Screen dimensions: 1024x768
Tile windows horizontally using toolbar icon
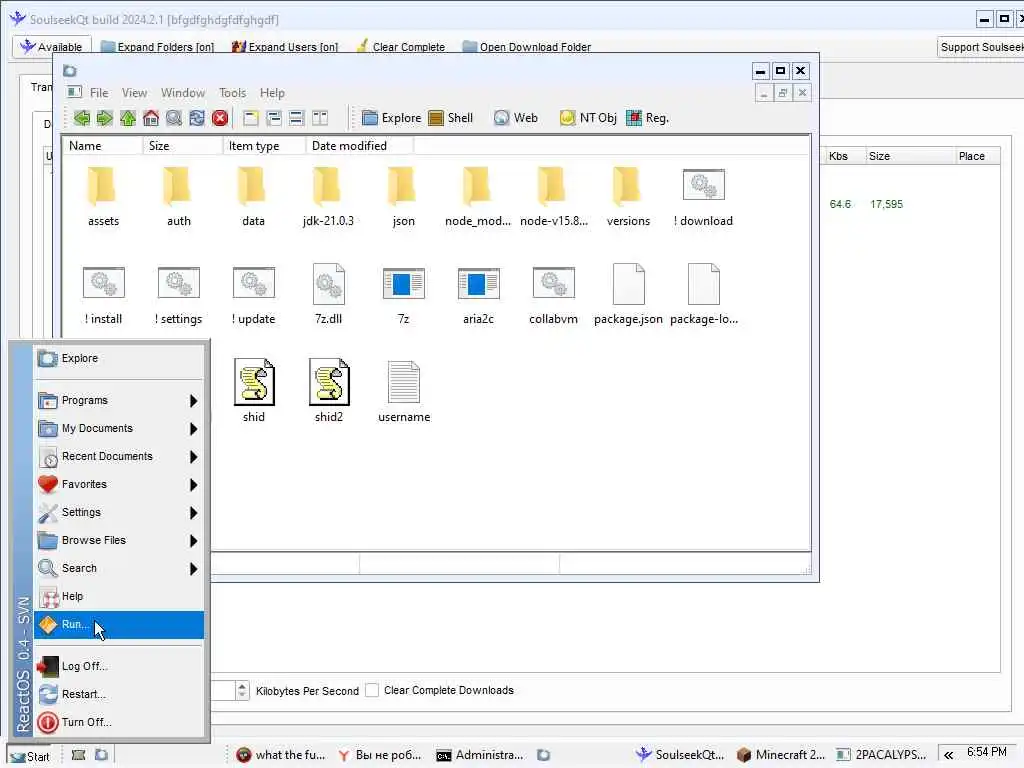click(296, 118)
